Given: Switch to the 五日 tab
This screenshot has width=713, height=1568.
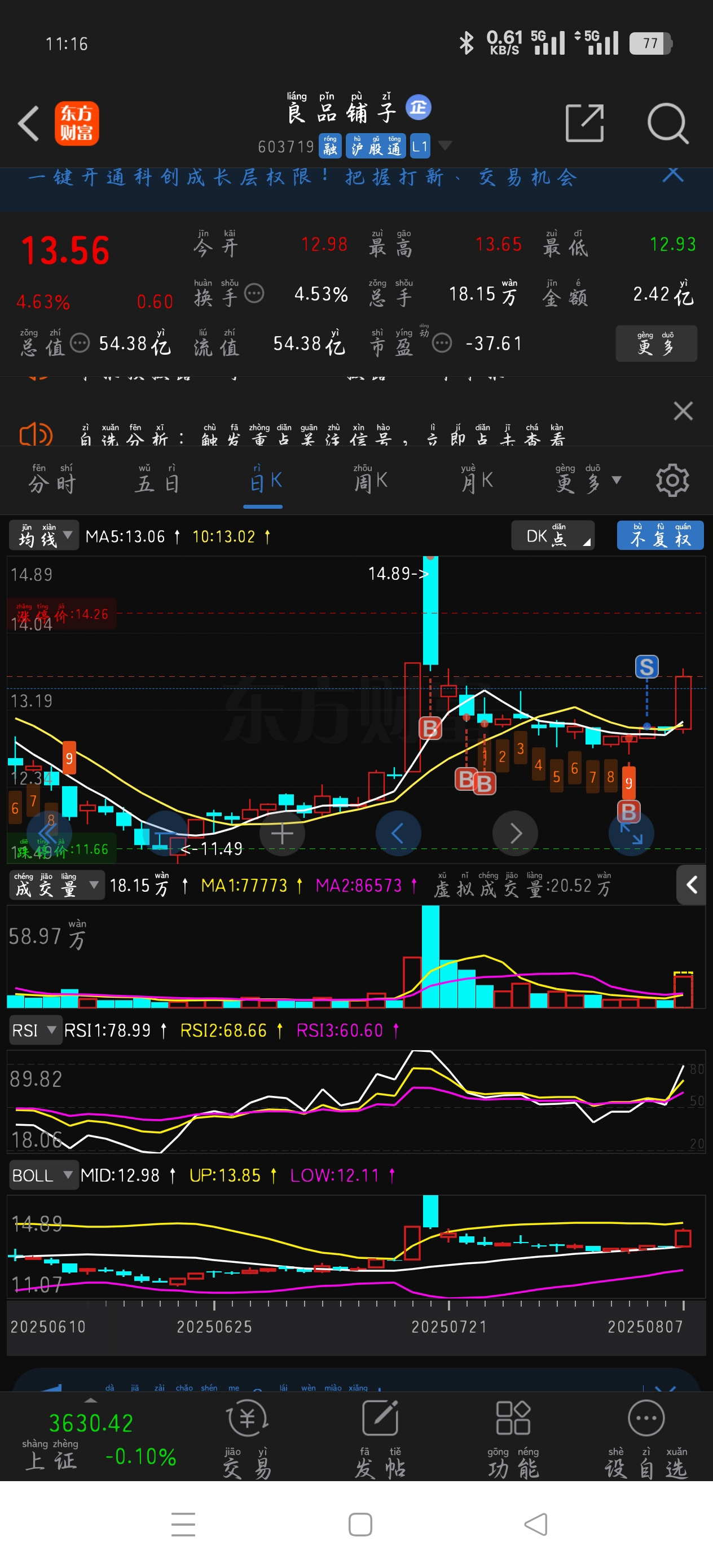Looking at the screenshot, I should click(x=157, y=479).
